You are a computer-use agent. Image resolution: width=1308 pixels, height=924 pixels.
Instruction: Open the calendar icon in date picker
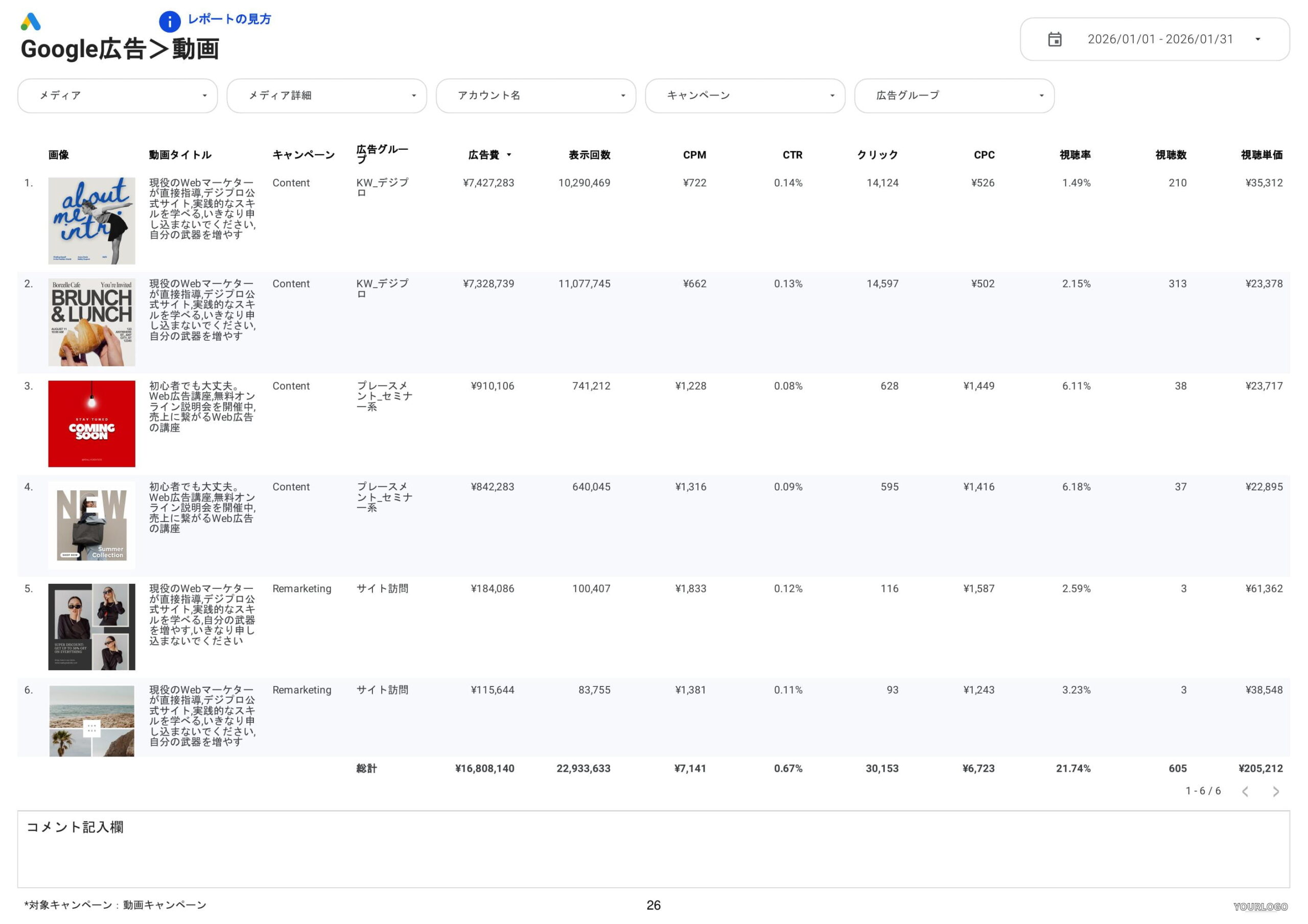pos(1055,39)
